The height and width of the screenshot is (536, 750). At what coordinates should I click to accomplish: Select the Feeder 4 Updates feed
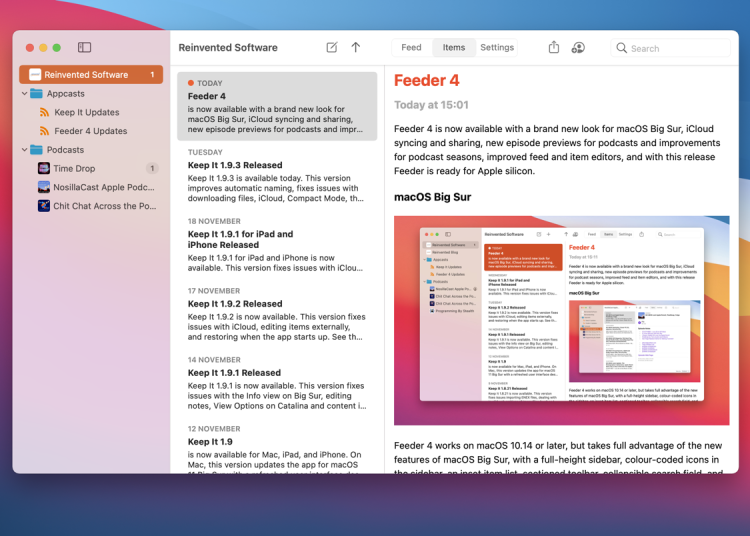pos(90,131)
